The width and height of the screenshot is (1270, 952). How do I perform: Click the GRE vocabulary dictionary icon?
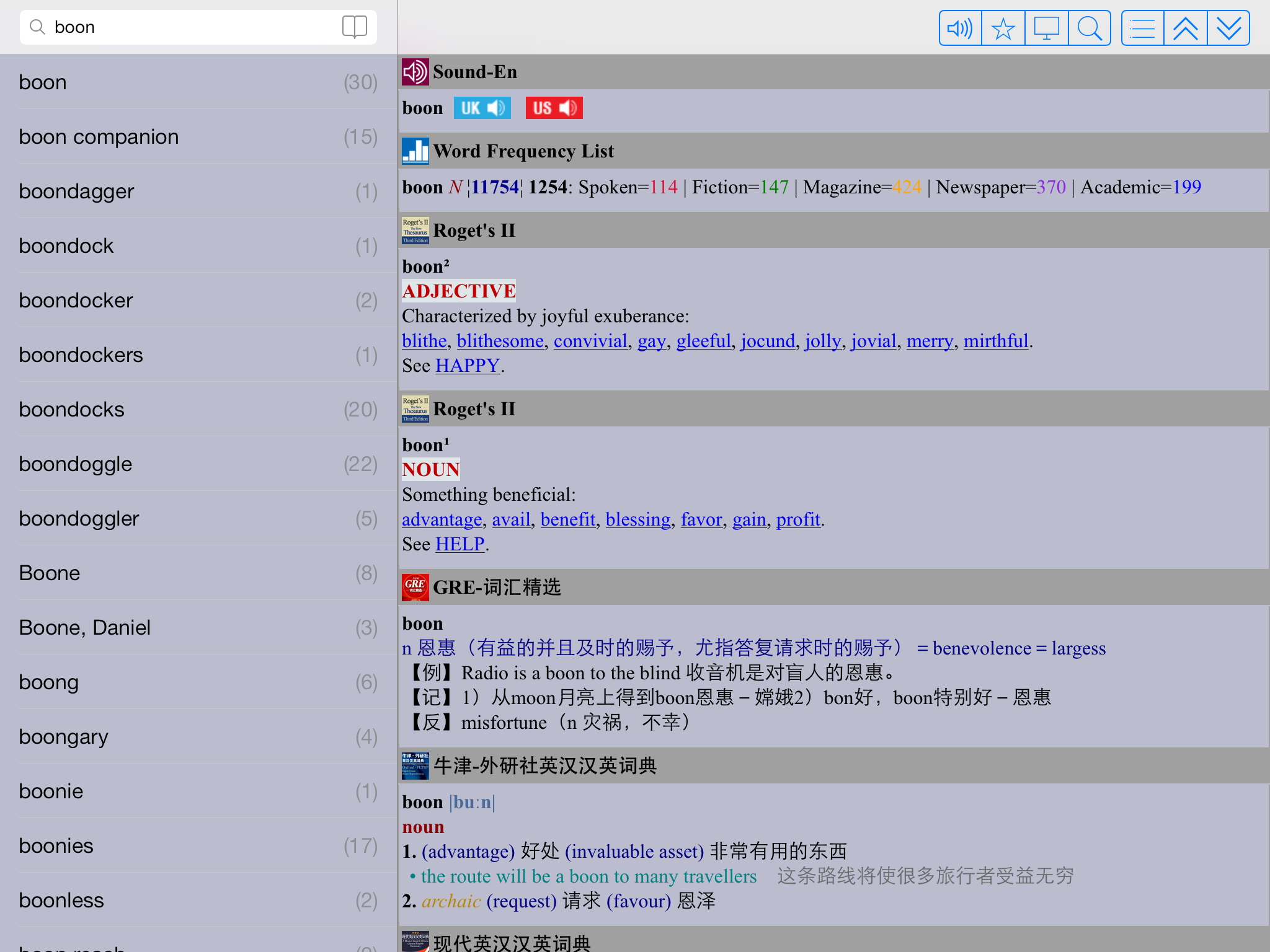pyautogui.click(x=415, y=588)
